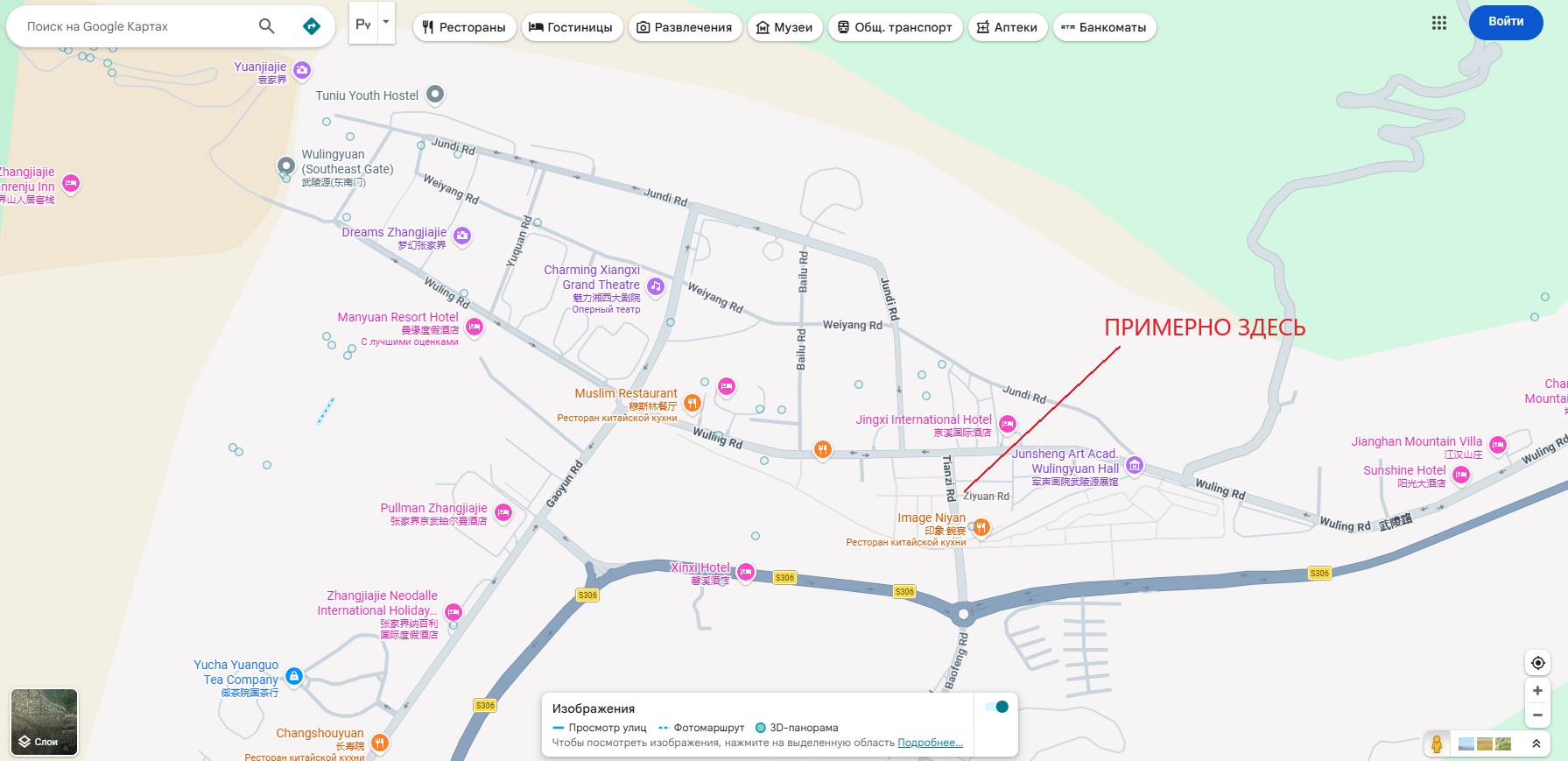Click the magnifier search icon

(267, 26)
